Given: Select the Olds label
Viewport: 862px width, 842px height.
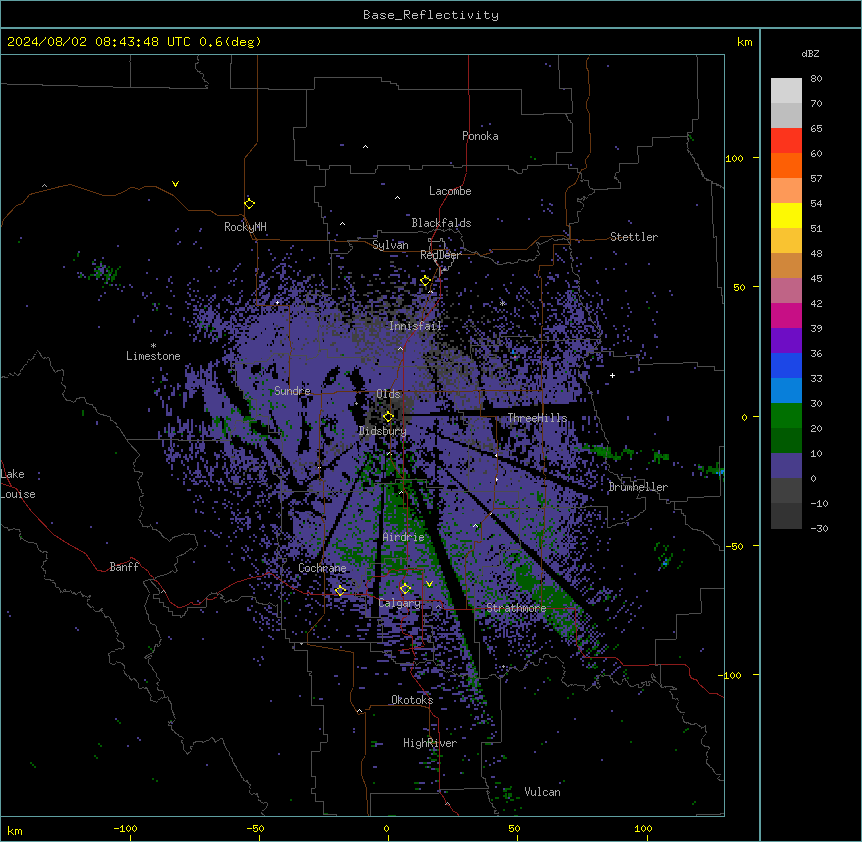Looking at the screenshot, I should [x=388, y=394].
